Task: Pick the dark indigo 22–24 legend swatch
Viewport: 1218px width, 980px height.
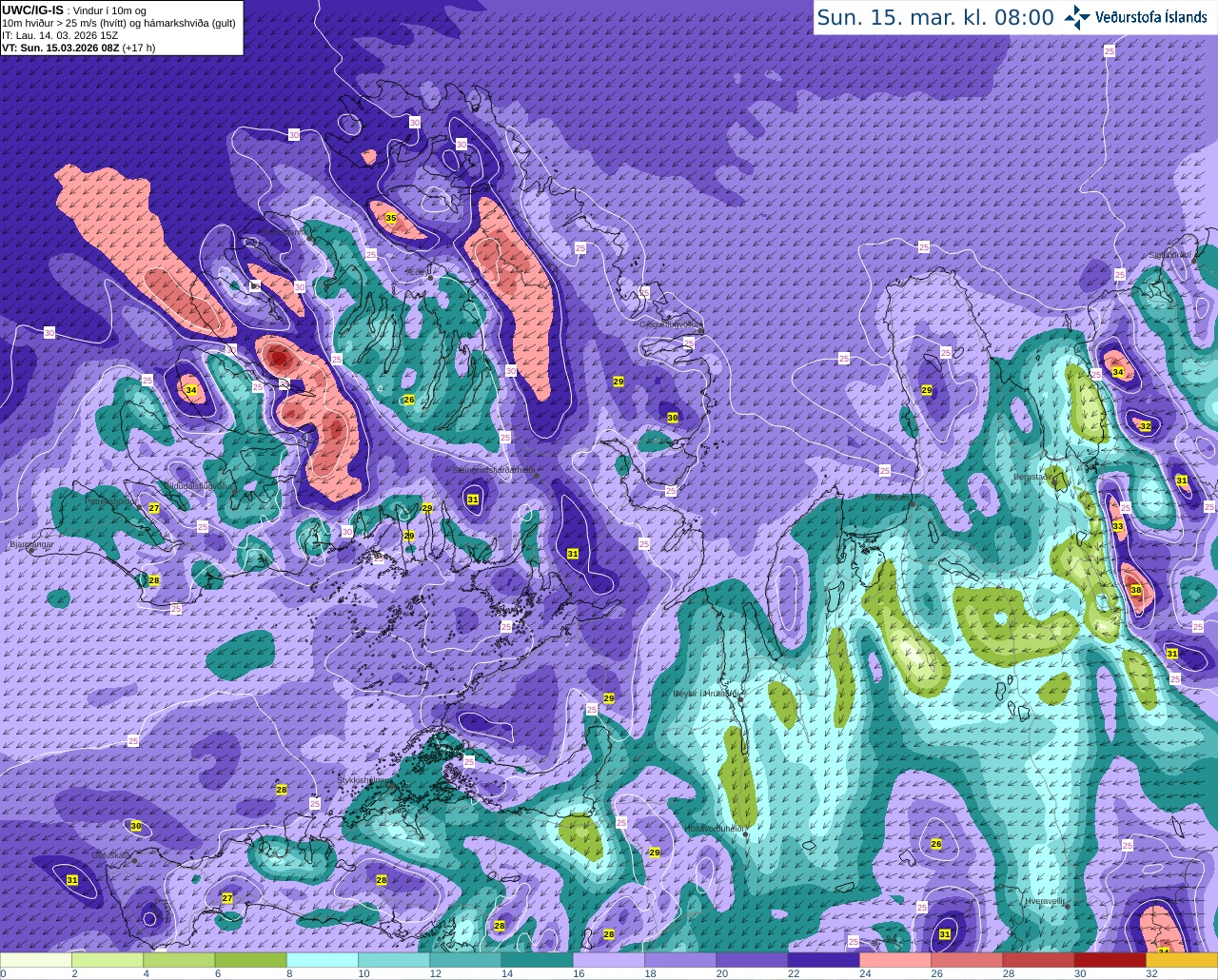Action: pyautogui.click(x=823, y=960)
